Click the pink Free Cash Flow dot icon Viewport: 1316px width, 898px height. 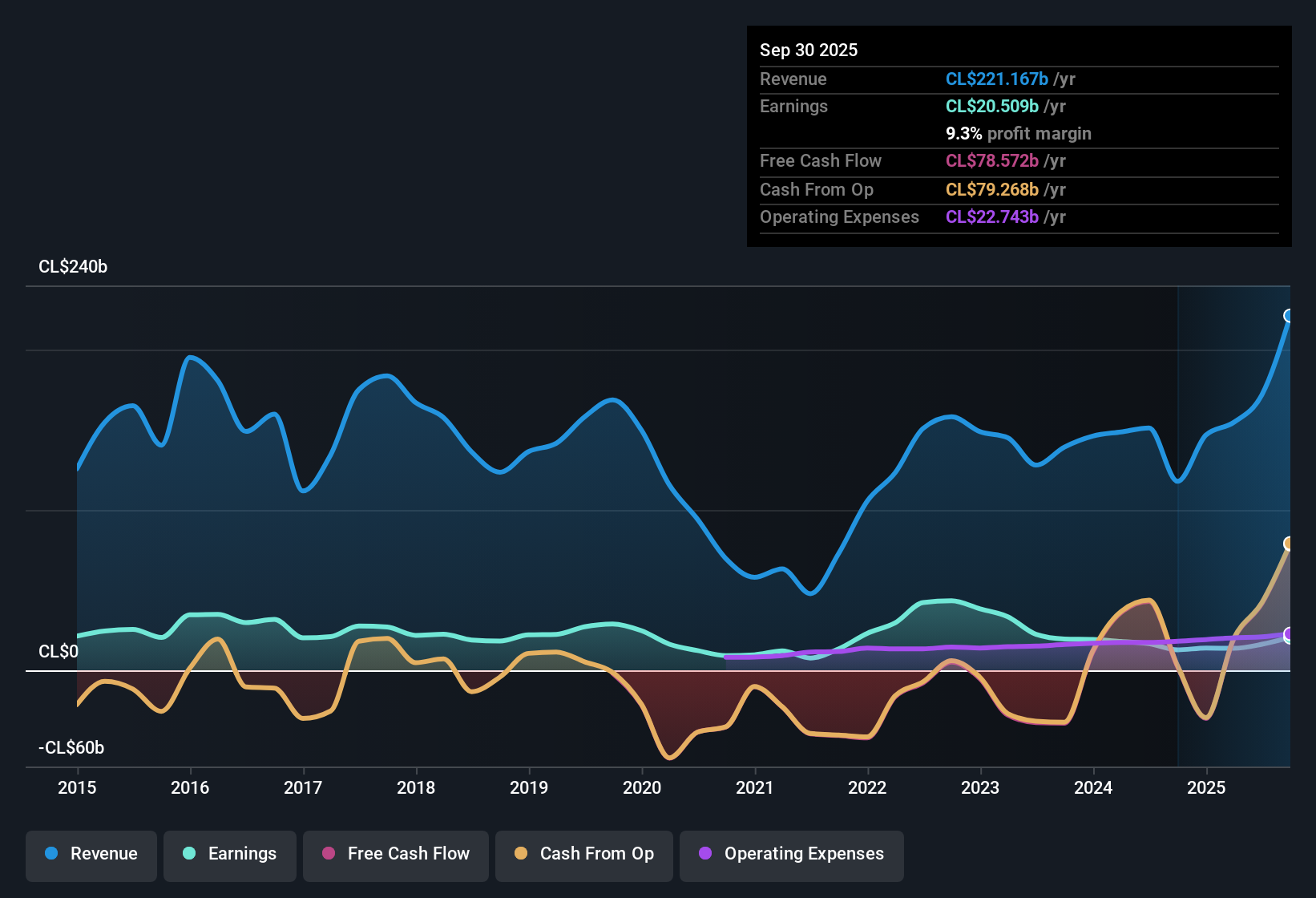(327, 855)
